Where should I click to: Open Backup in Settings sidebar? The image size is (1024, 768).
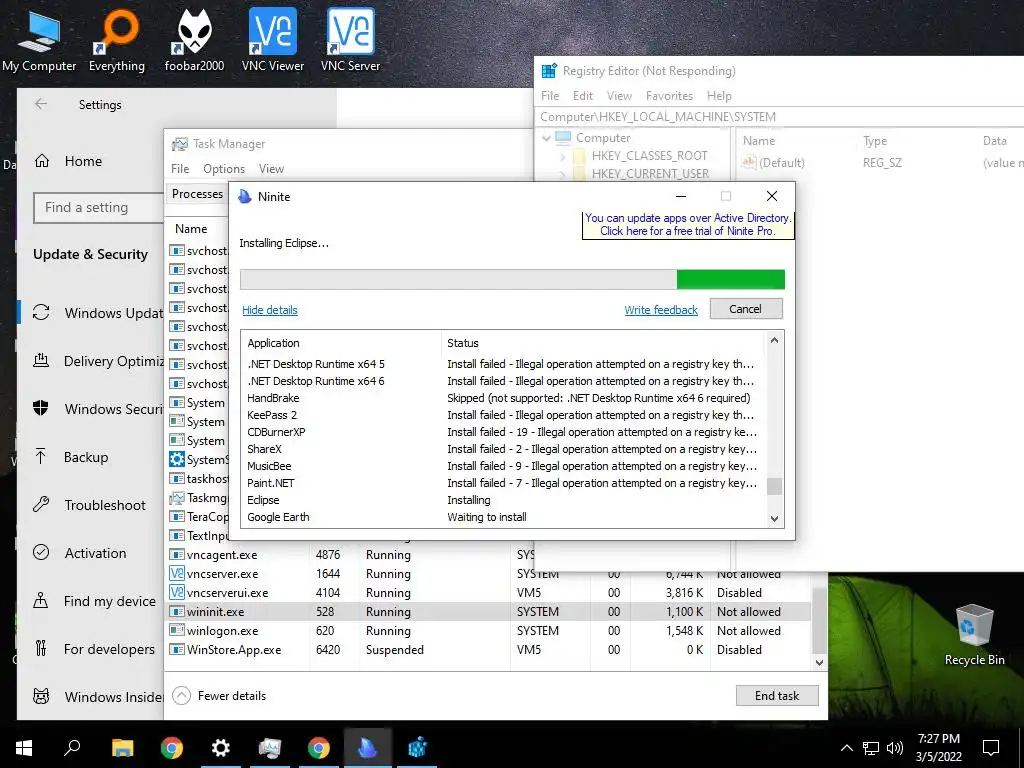pyautogui.click(x=86, y=457)
